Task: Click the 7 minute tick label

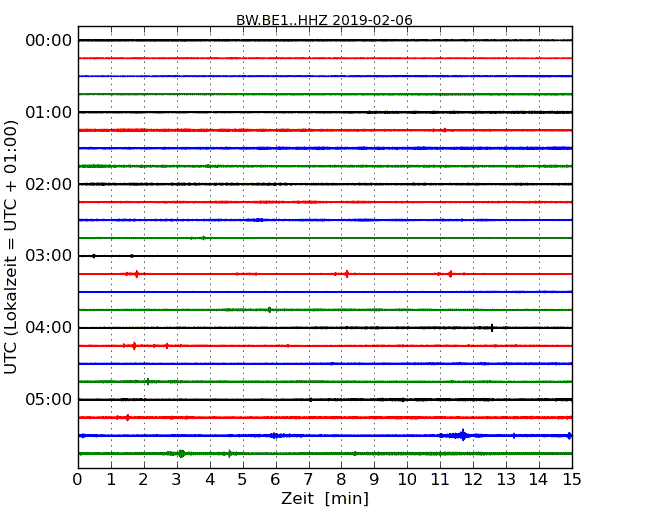Action: click(x=308, y=480)
